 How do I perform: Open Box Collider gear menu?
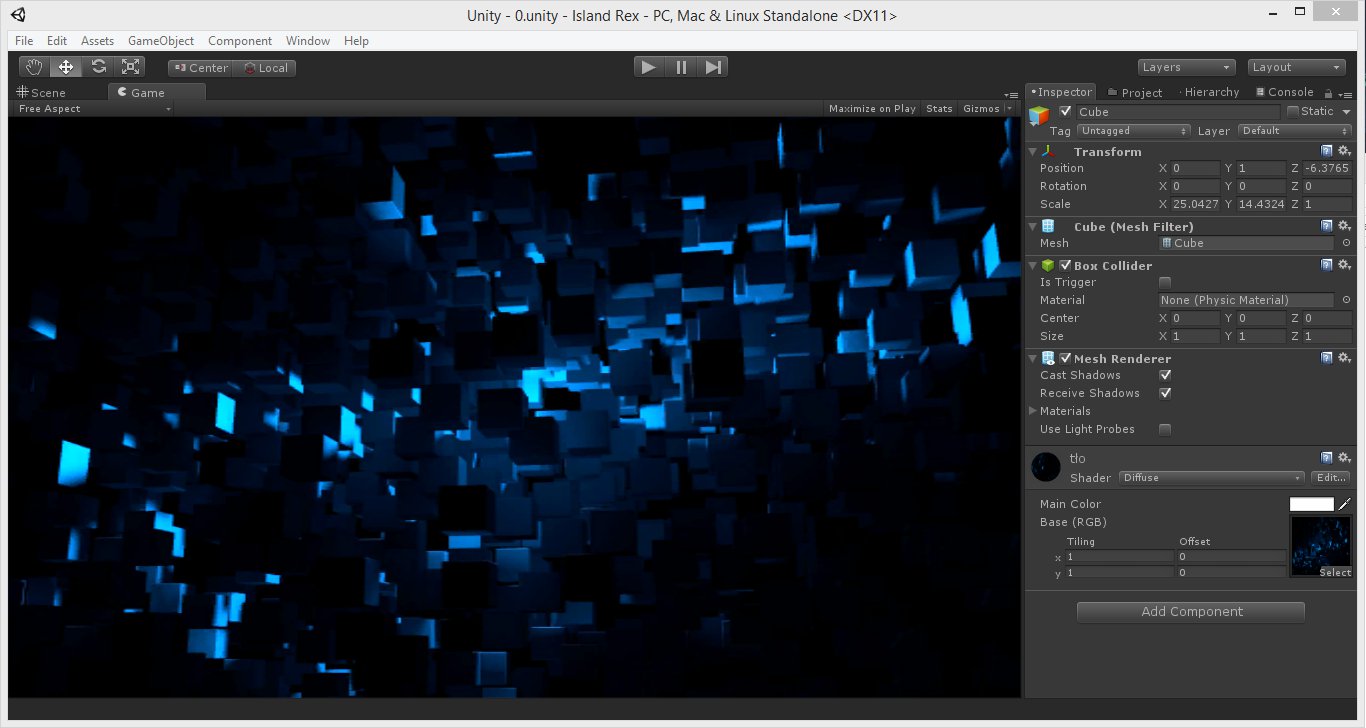pos(1345,265)
